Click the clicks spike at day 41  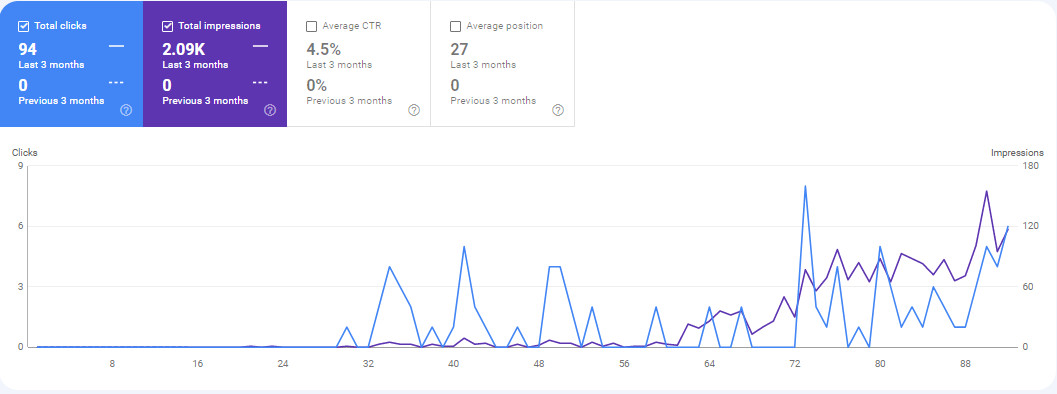[x=464, y=247]
